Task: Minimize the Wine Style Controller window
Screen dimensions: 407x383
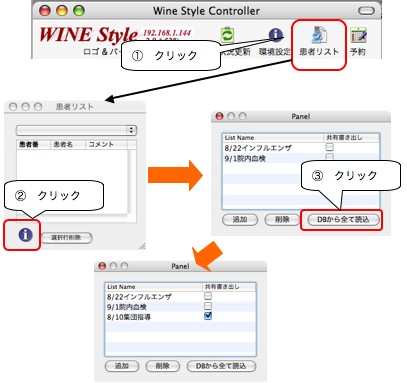Action: [62, 11]
